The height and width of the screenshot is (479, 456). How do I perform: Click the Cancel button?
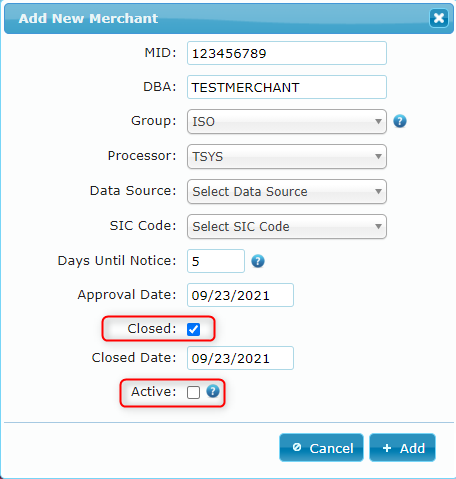tap(321, 448)
